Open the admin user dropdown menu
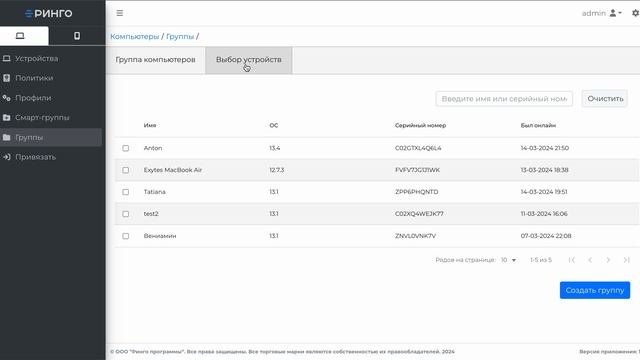640x360 pixels. point(602,13)
